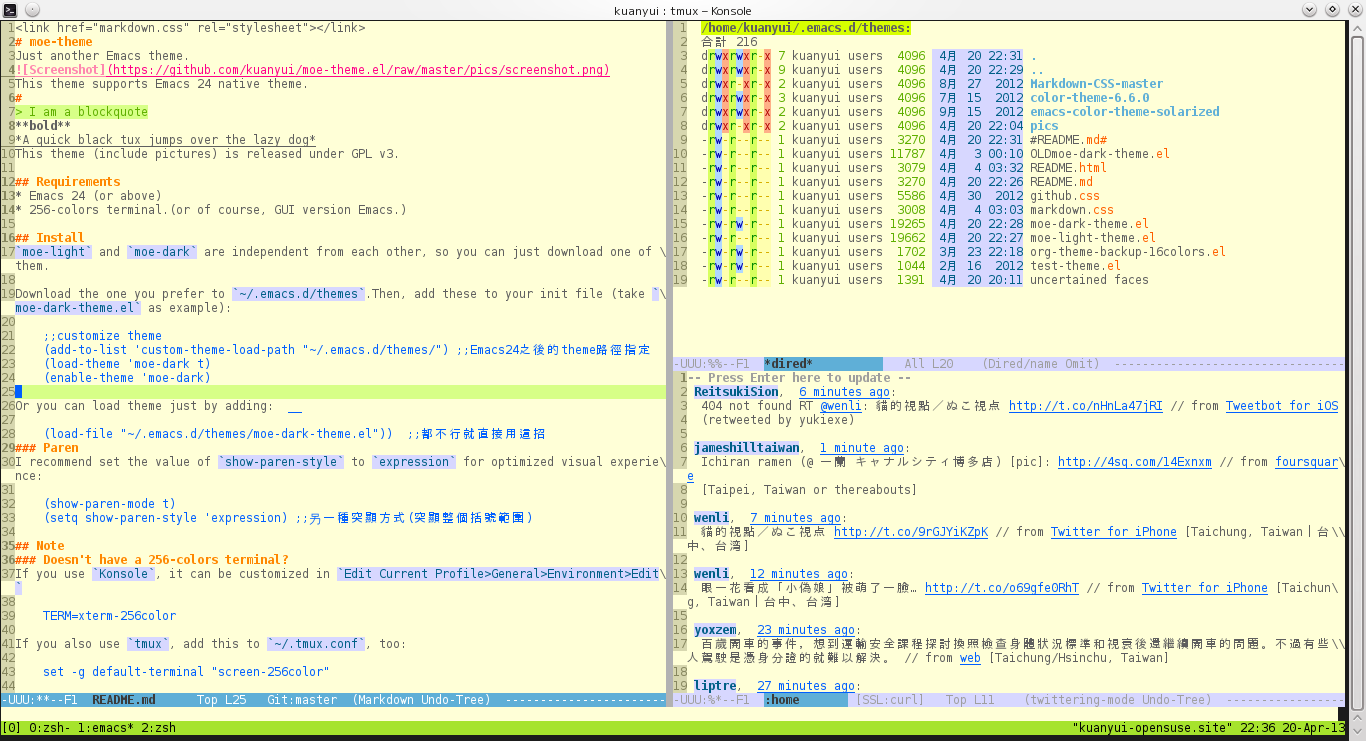
Task: Click dired header /home/kuanyui/.emacs.d/themes:
Action: point(806,28)
